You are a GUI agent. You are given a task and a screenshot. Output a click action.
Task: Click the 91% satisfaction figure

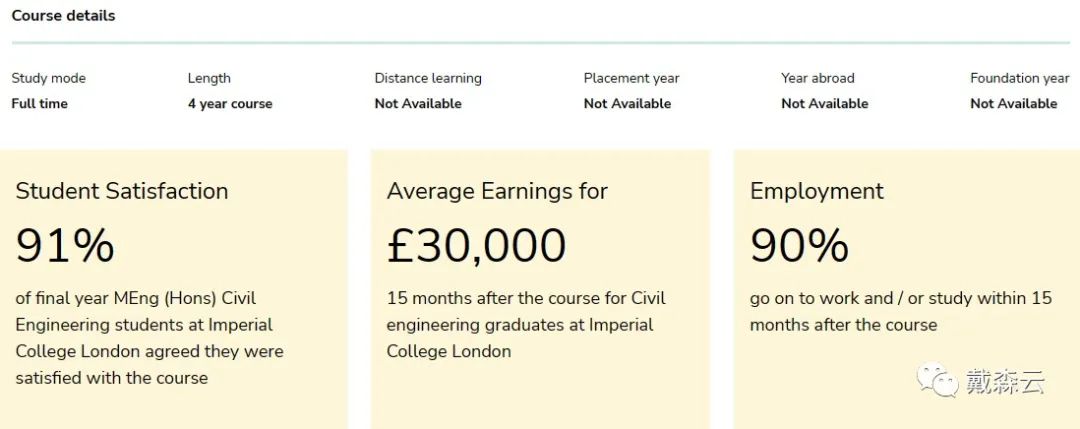pos(65,245)
